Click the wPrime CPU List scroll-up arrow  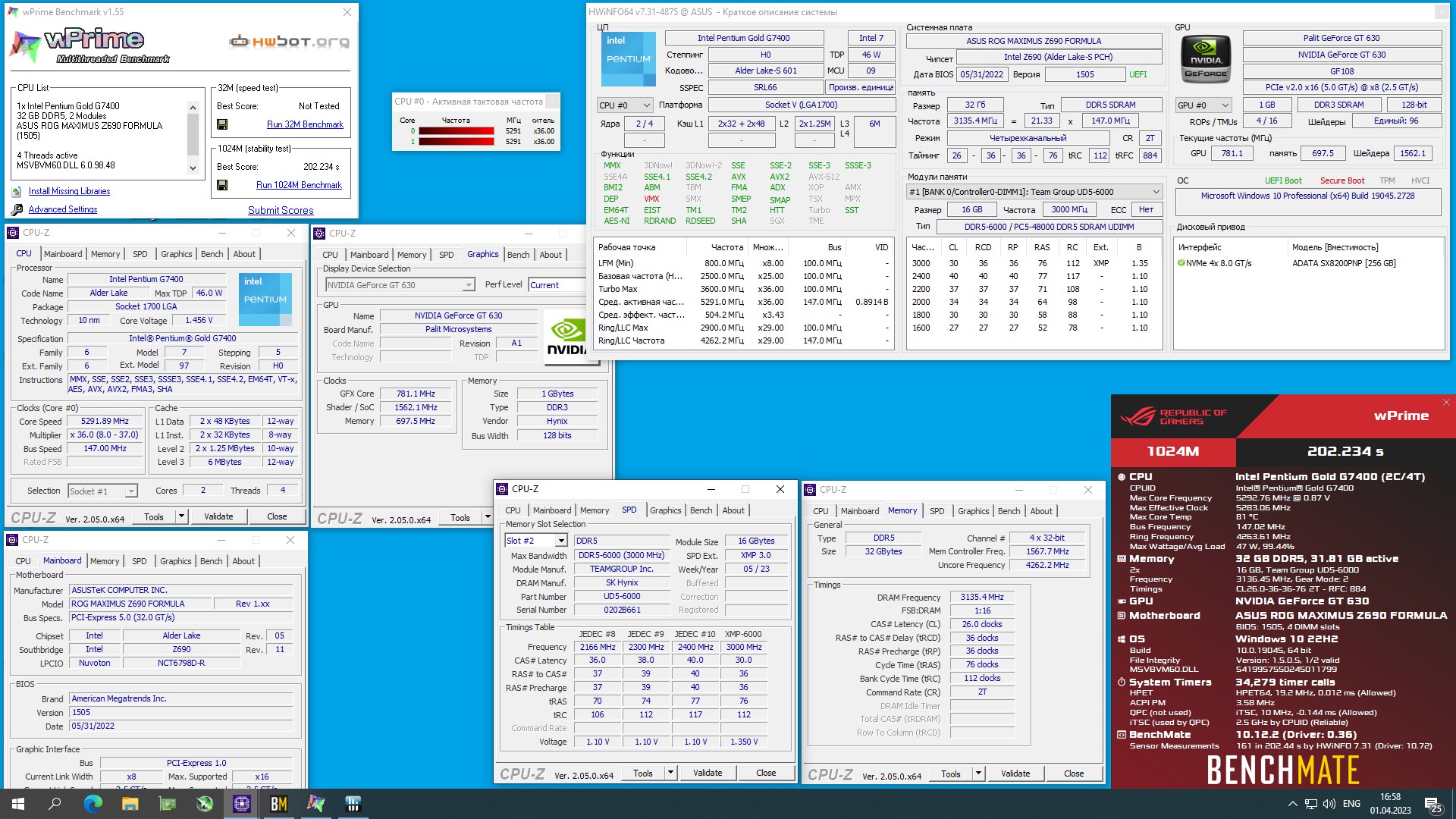pos(193,108)
